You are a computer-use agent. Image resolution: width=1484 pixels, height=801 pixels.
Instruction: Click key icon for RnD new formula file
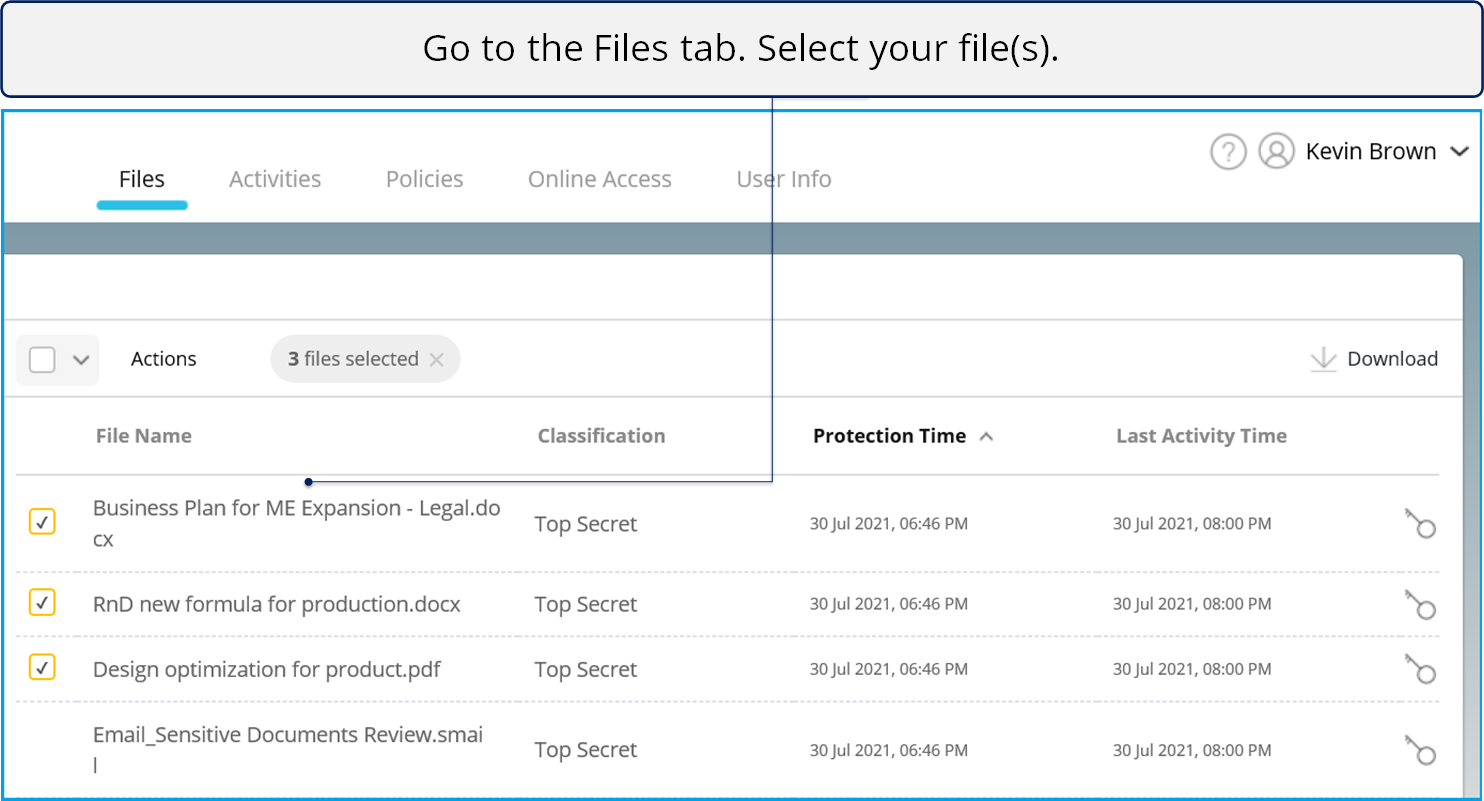pos(1419,604)
